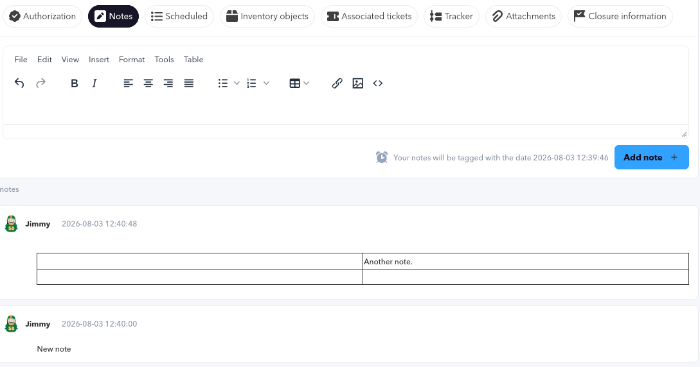Click Jimmy's avatar on the 12:40:00 note
This screenshot has width=700, height=367.
(11, 324)
